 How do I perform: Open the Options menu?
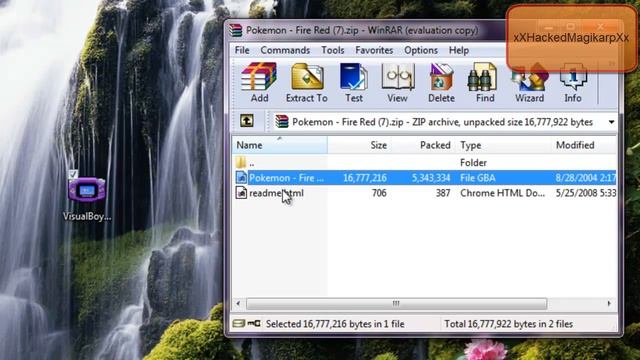pyautogui.click(x=421, y=50)
